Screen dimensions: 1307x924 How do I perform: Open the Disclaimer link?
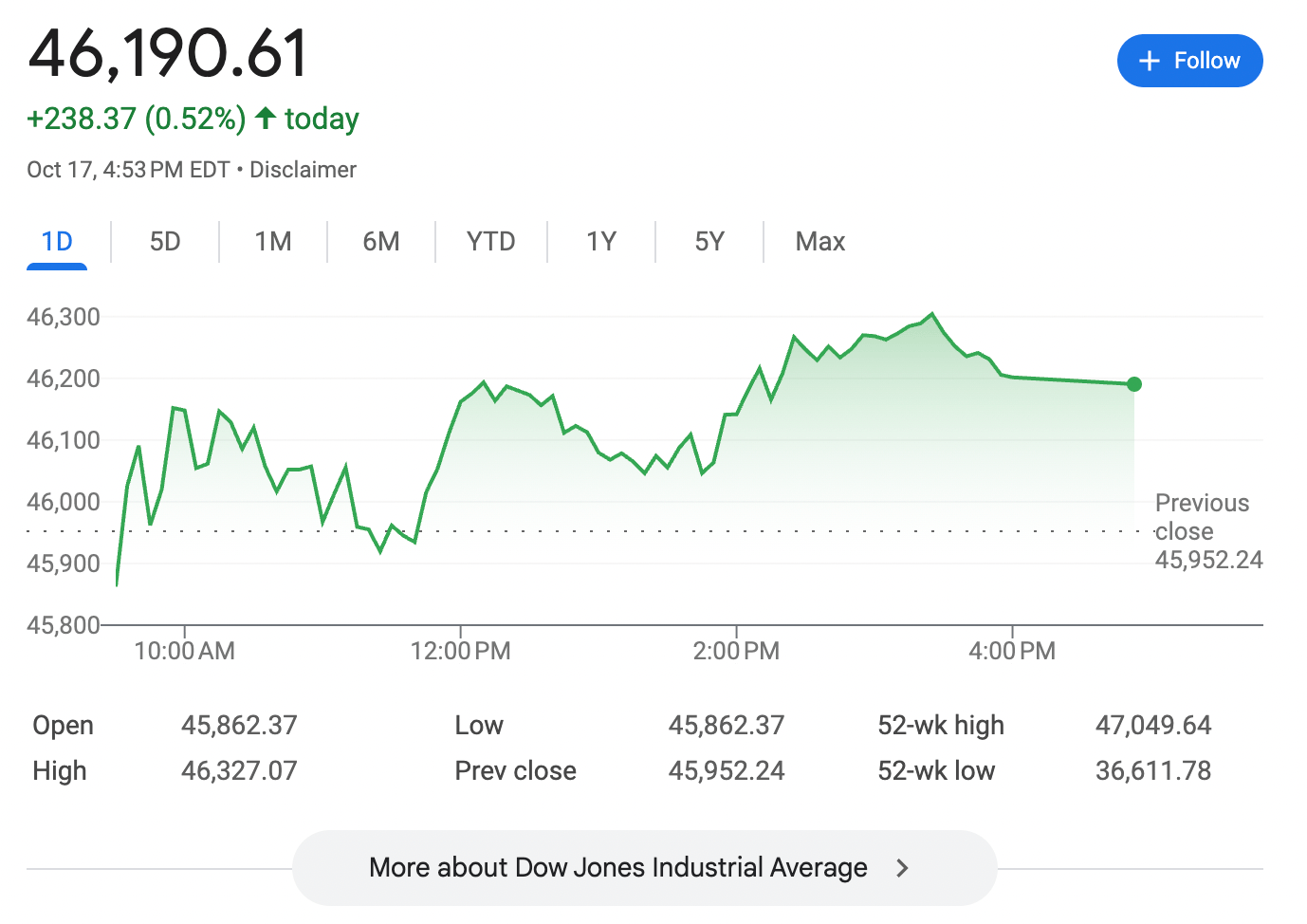[x=303, y=170]
